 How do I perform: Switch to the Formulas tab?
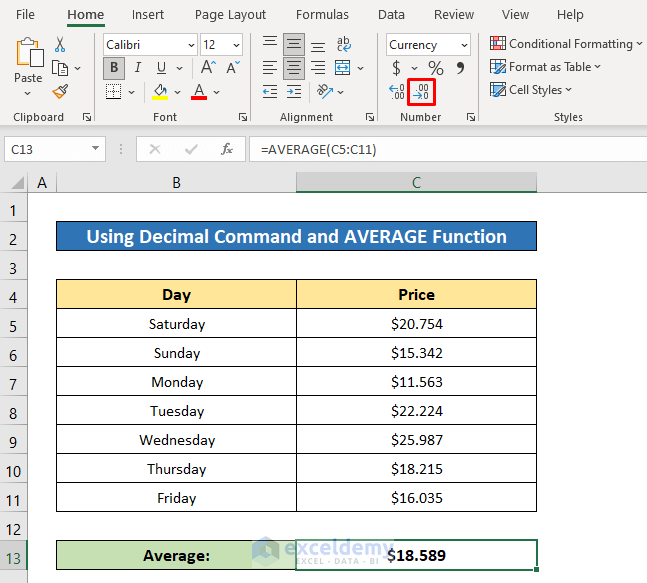pyautogui.click(x=322, y=15)
